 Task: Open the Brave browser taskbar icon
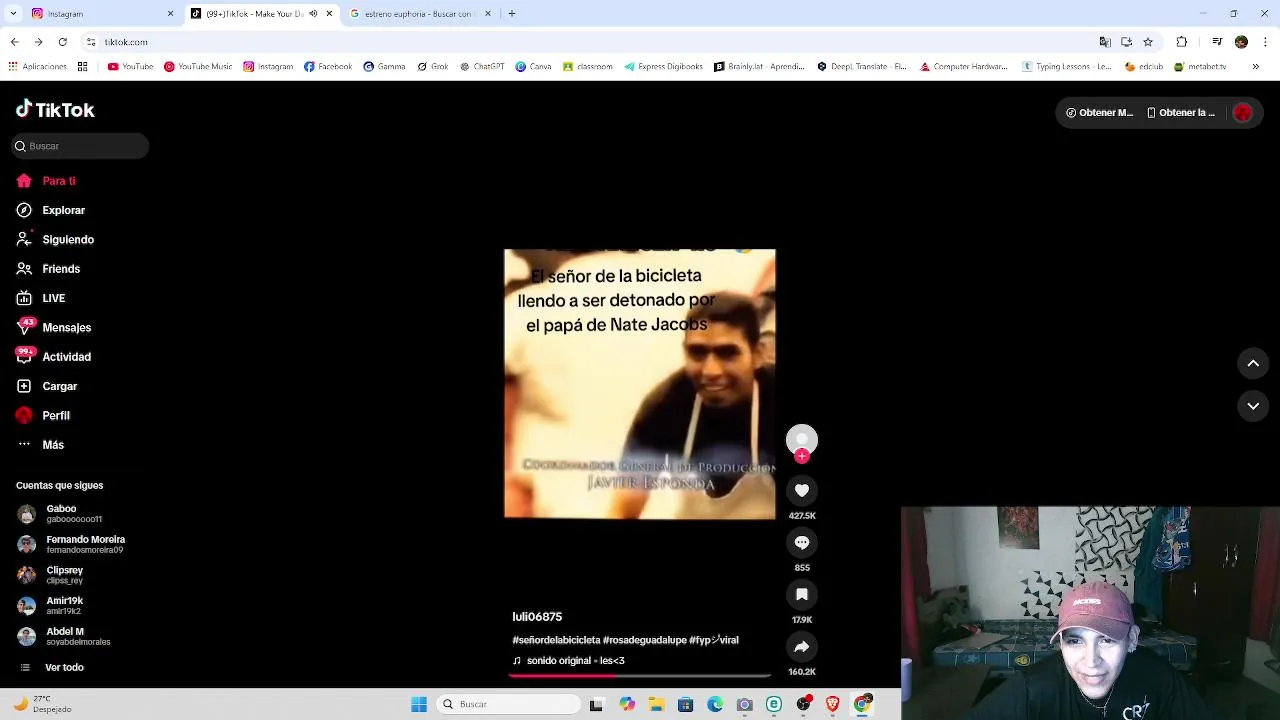(x=832, y=704)
